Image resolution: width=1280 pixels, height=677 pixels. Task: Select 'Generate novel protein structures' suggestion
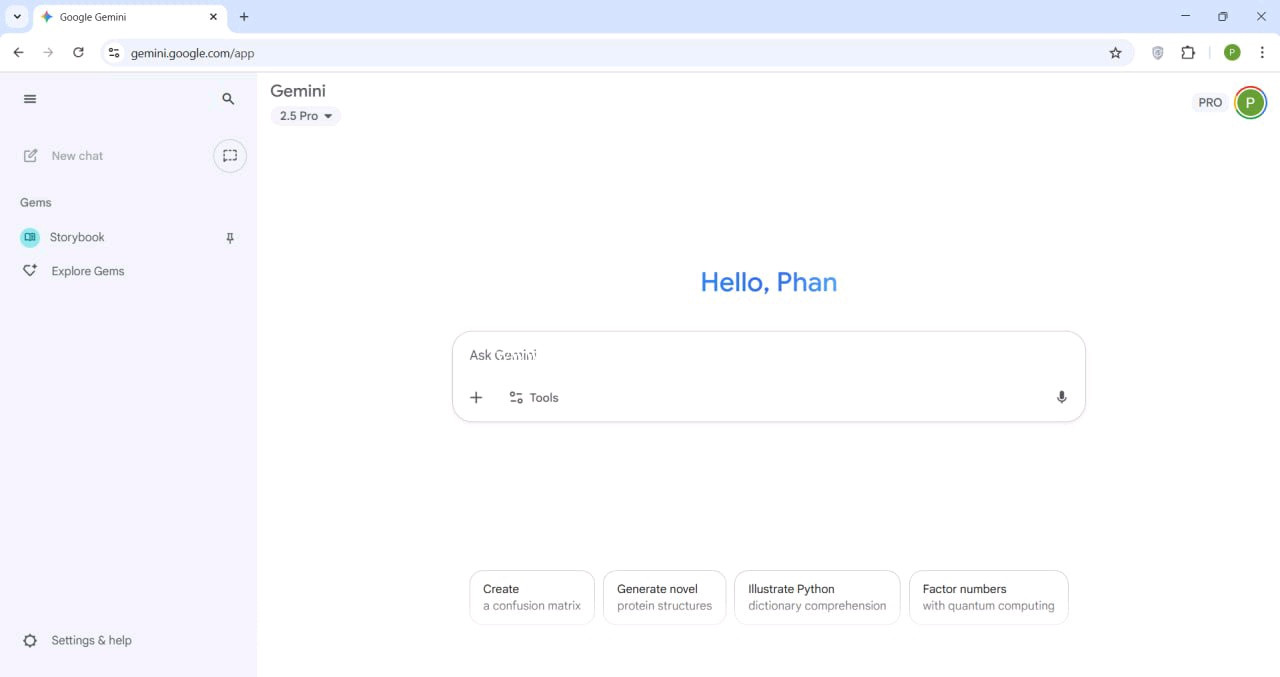664,597
